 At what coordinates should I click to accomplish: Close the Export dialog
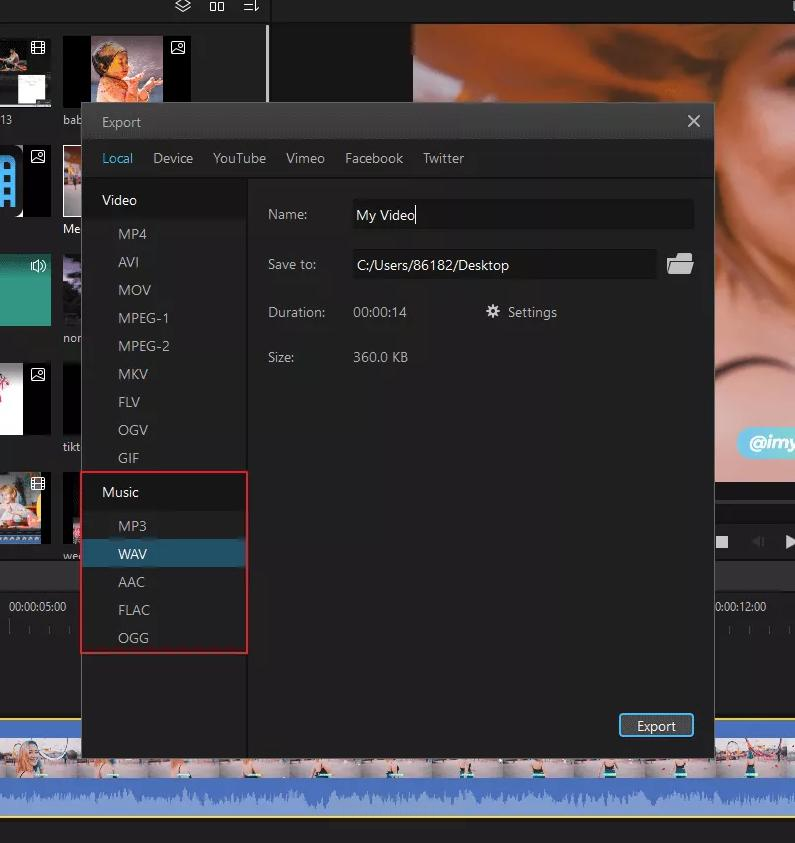pyautogui.click(x=694, y=121)
